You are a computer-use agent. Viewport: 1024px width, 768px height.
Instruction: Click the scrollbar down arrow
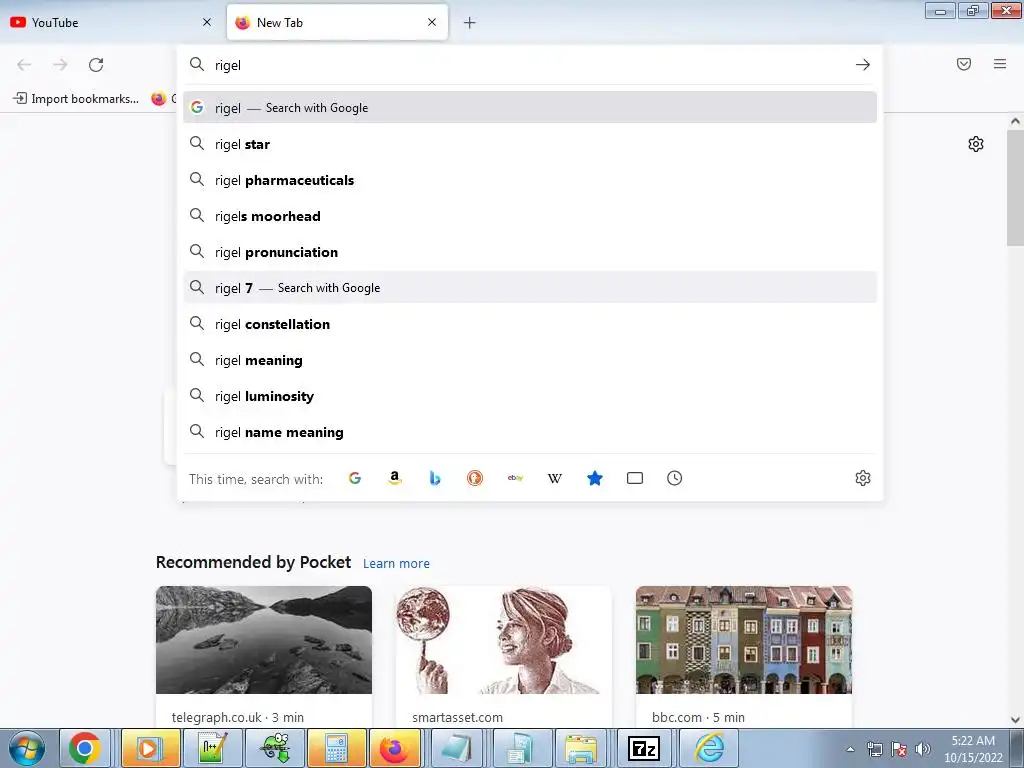click(x=1015, y=720)
